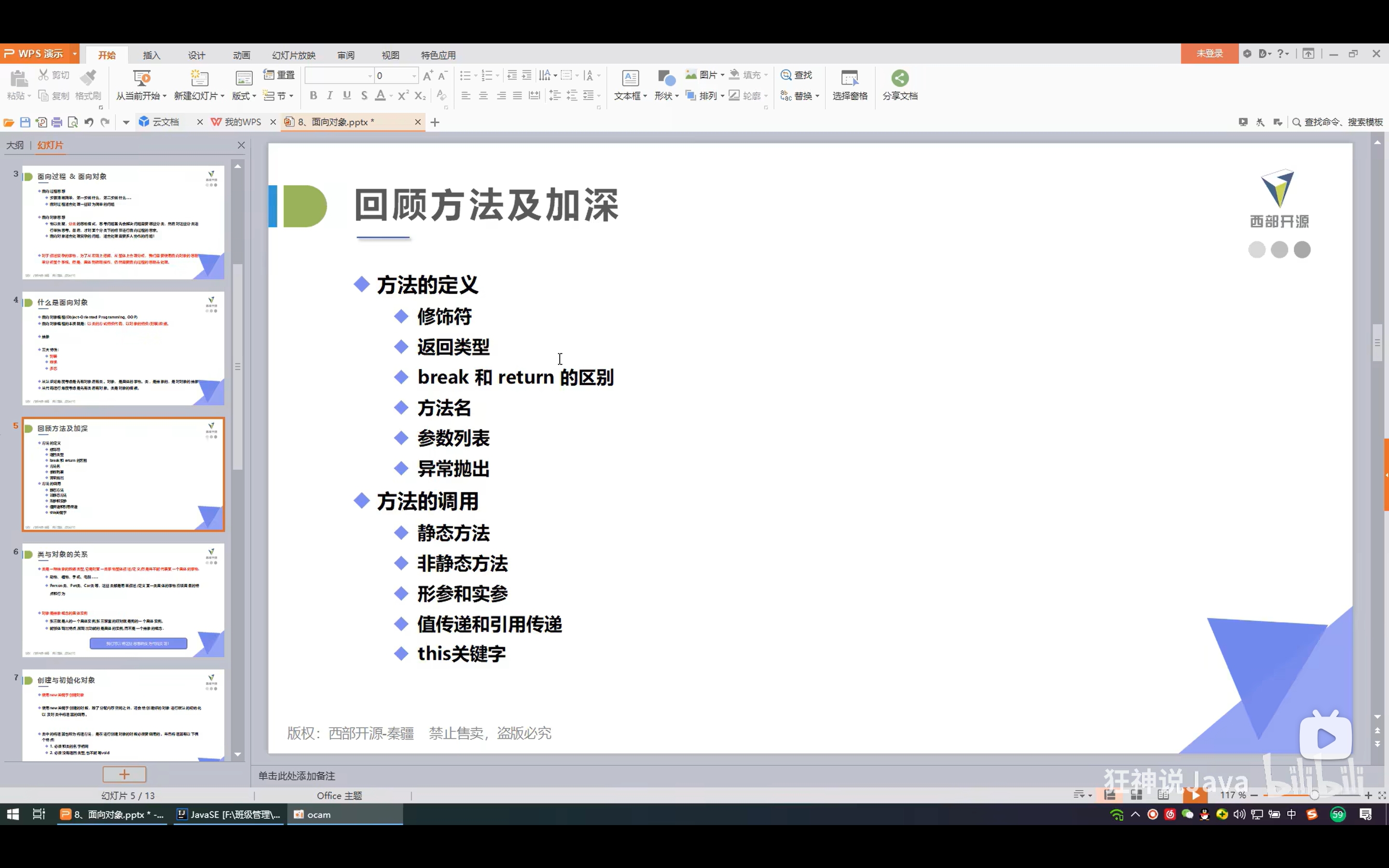Open the Layout (版式) dropdown
Screen dimensions: 1389x868
(x=254, y=96)
